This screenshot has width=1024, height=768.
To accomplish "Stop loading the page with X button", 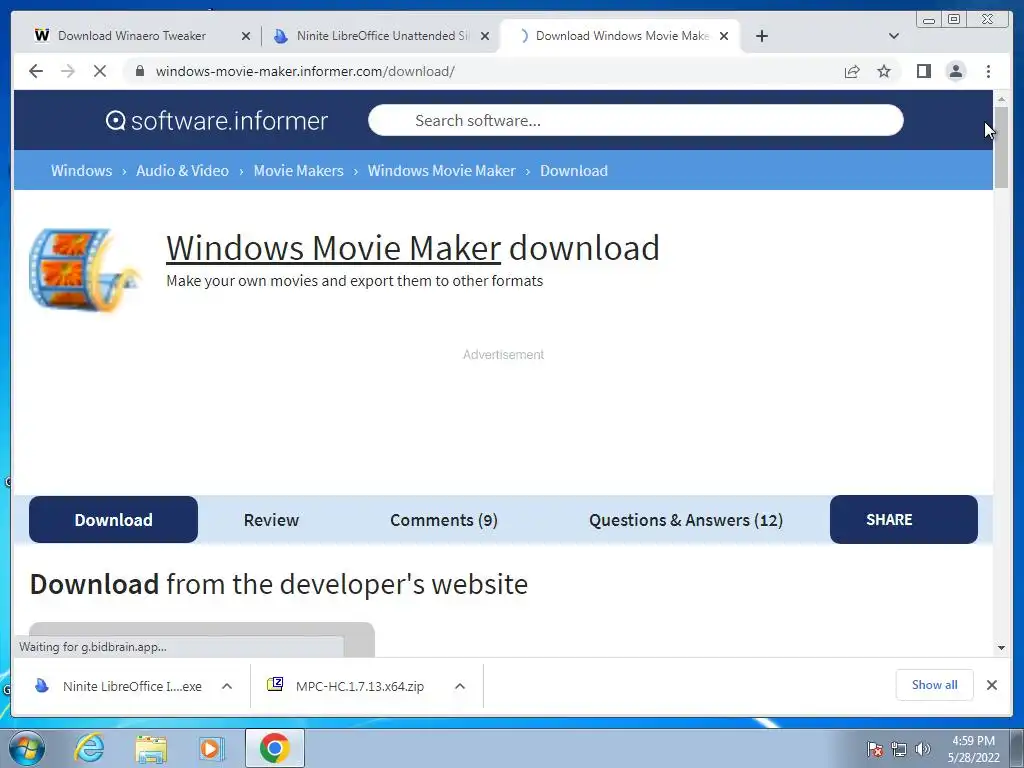I will (100, 71).
